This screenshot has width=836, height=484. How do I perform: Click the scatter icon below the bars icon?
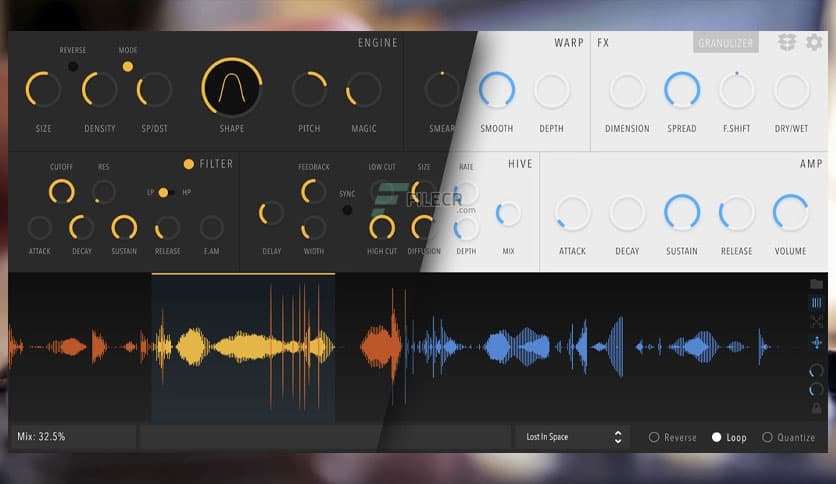pos(816,321)
